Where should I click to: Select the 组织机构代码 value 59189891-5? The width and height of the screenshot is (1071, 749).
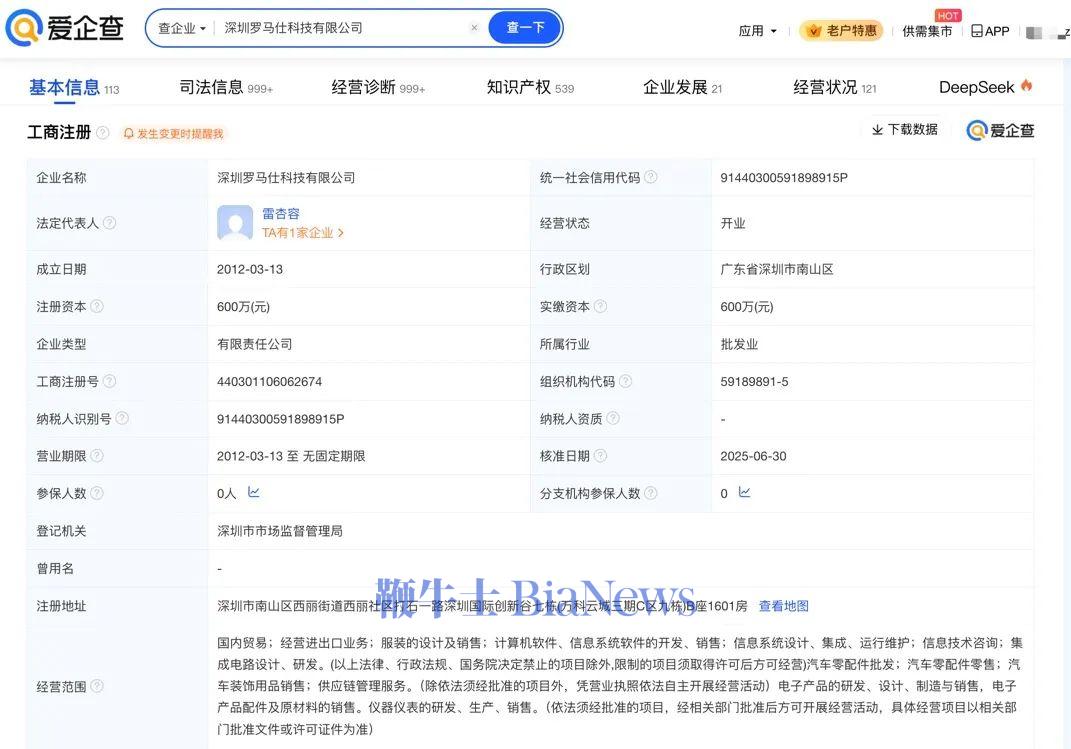click(754, 382)
